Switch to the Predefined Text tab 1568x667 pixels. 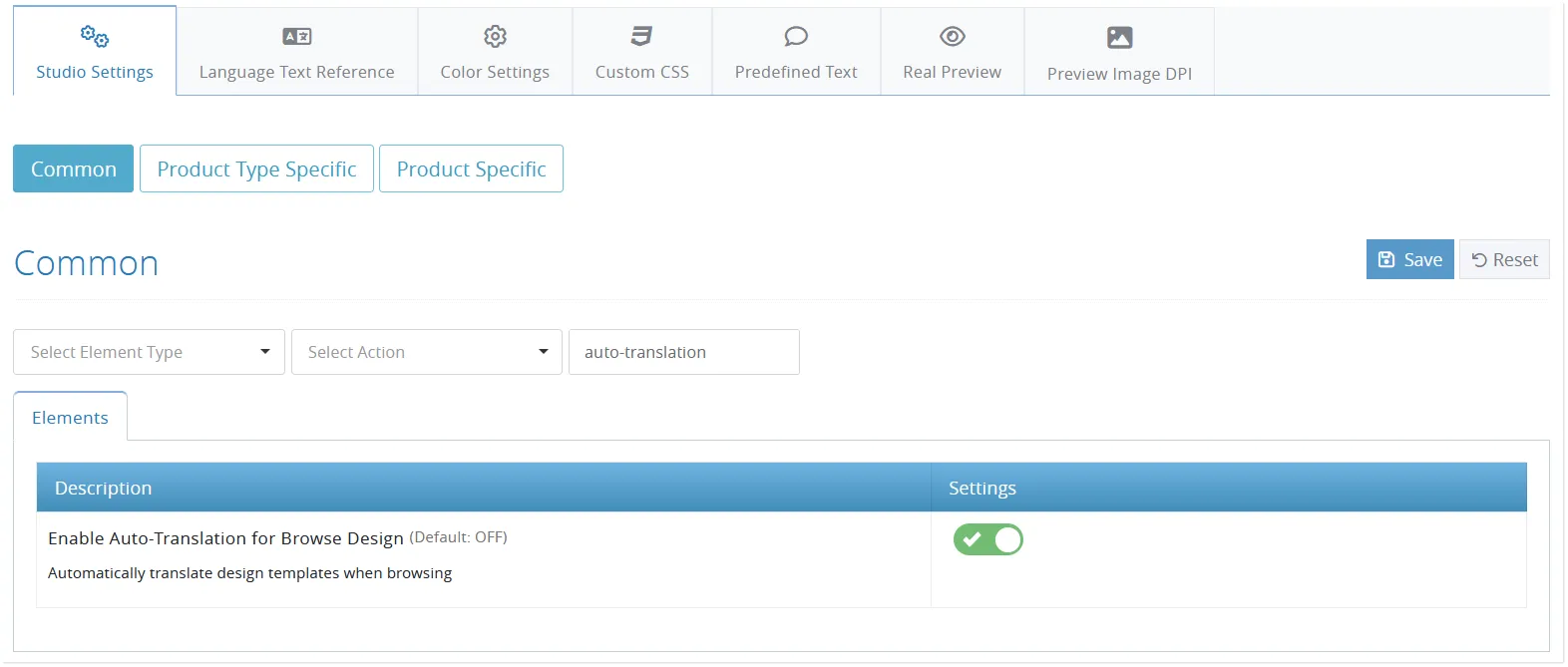[x=796, y=52]
